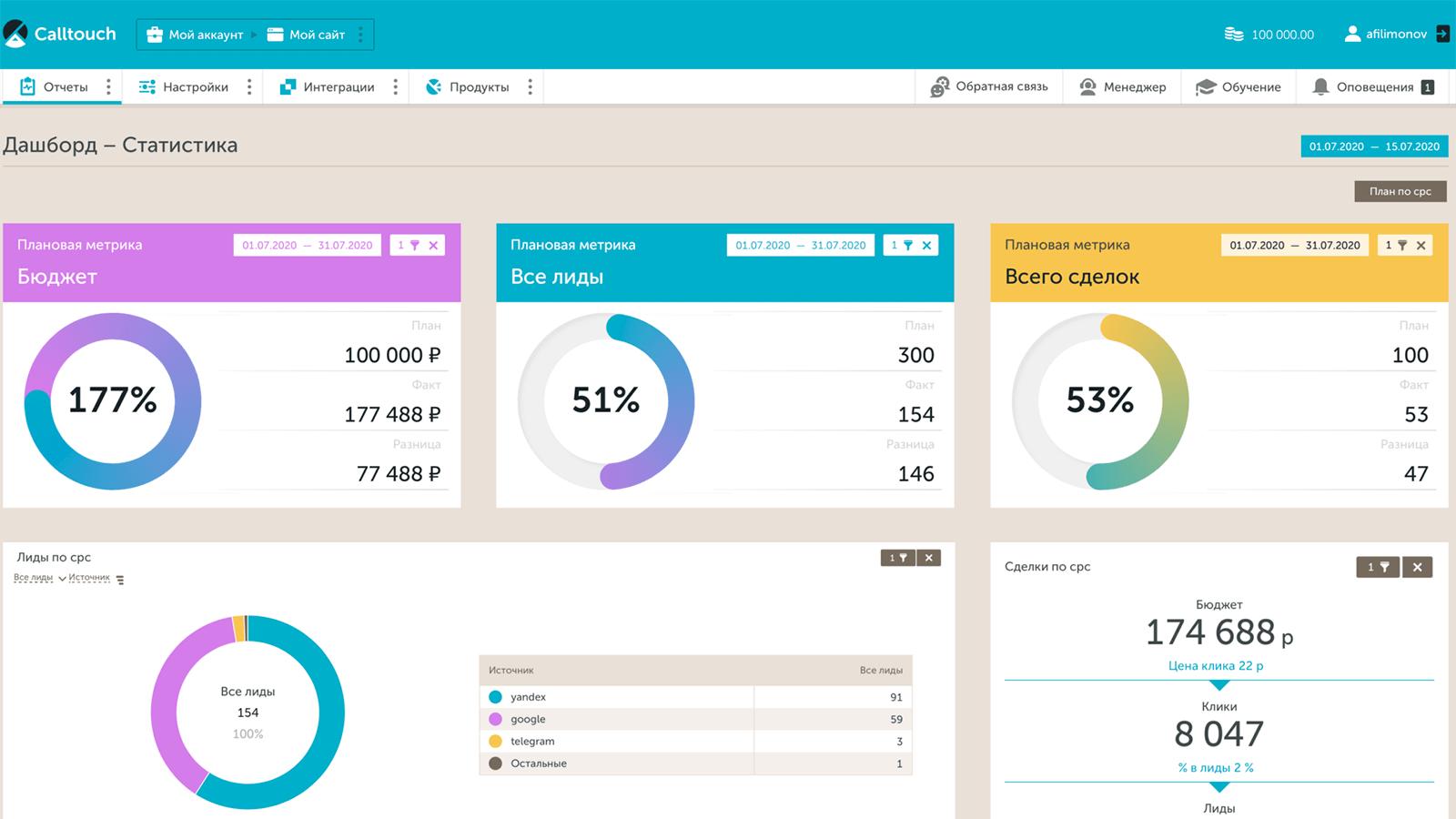Open the filter of the Сделки по срс widget
Image resolution: width=1456 pixels, height=819 pixels.
[x=1378, y=567]
